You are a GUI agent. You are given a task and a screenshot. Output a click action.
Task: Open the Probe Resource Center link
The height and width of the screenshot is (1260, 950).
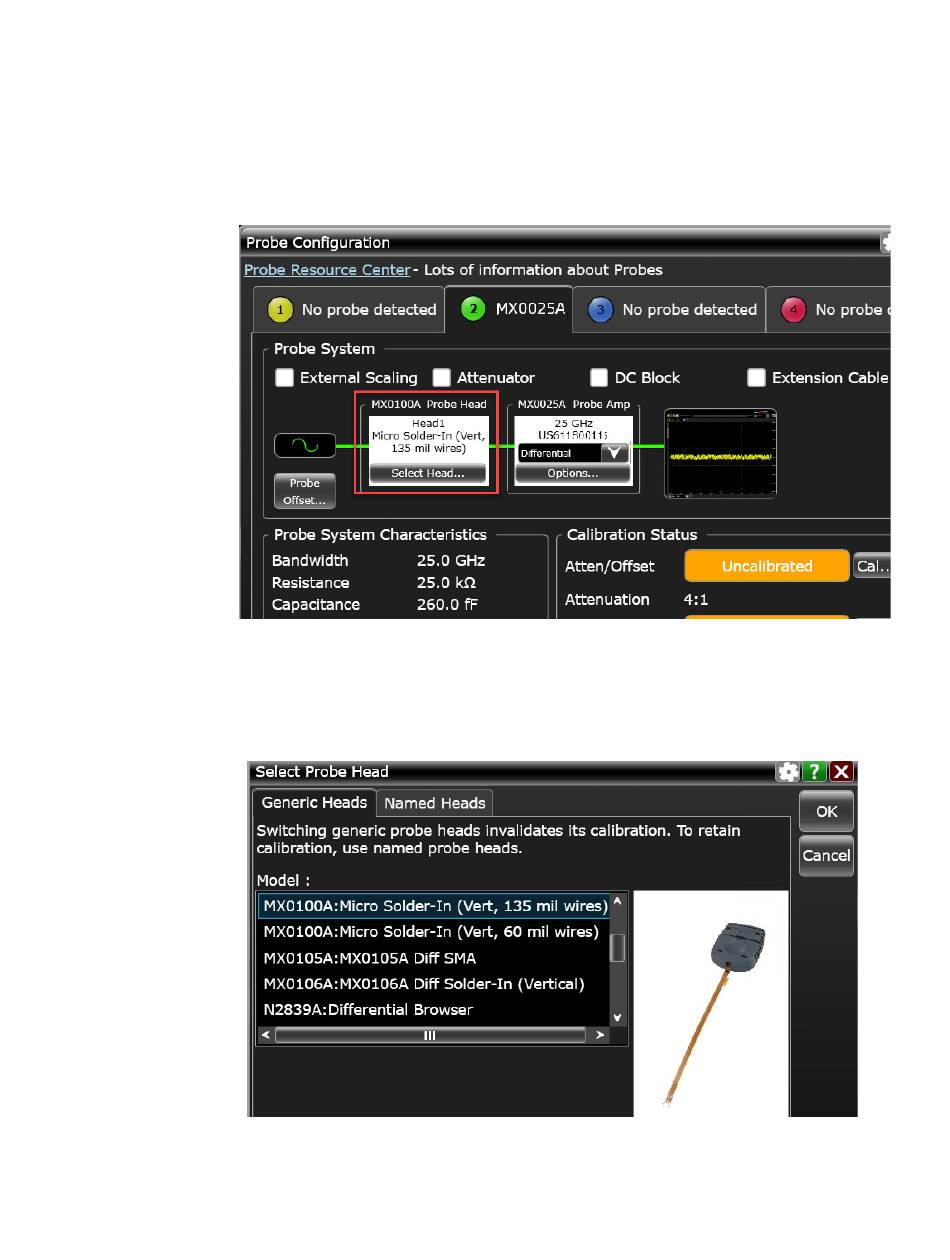(327, 270)
